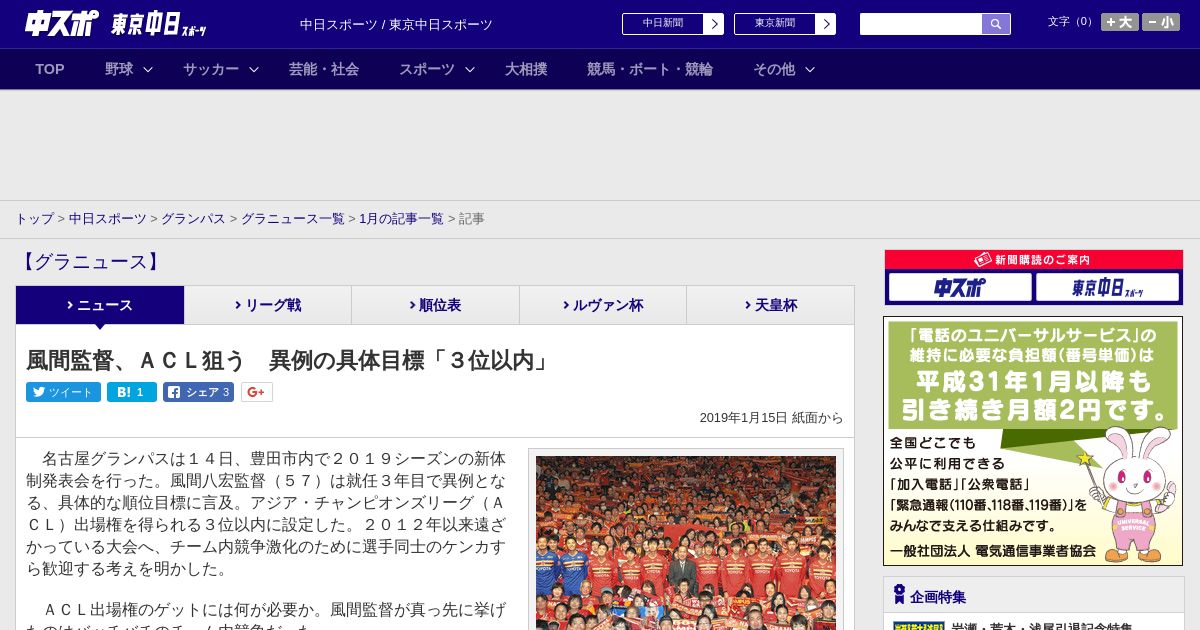This screenshot has height=630, width=1200.
Task: Expand the 野球 dropdown chevron
Action: pos(148,69)
